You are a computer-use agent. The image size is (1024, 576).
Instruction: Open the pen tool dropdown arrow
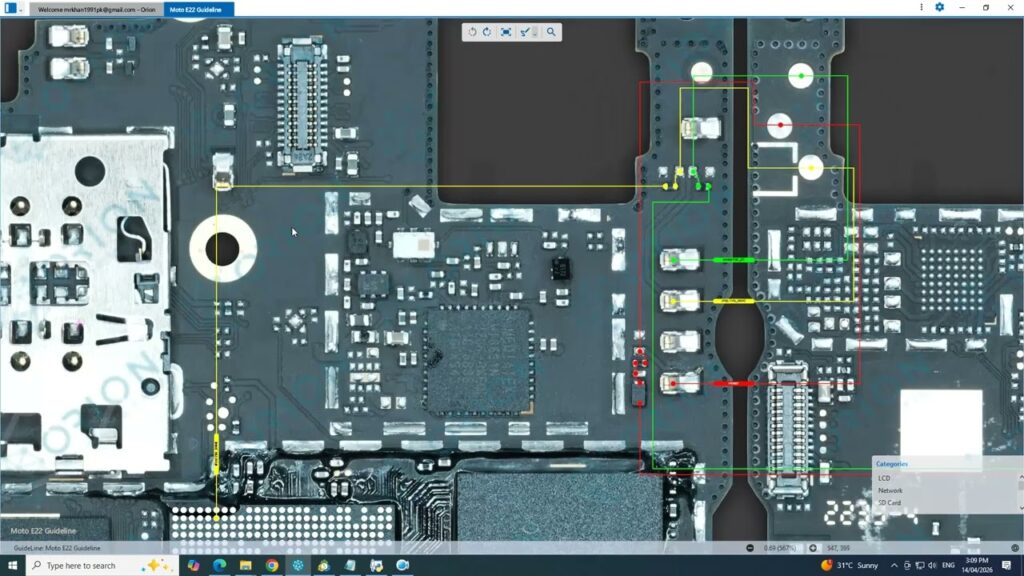click(x=536, y=33)
